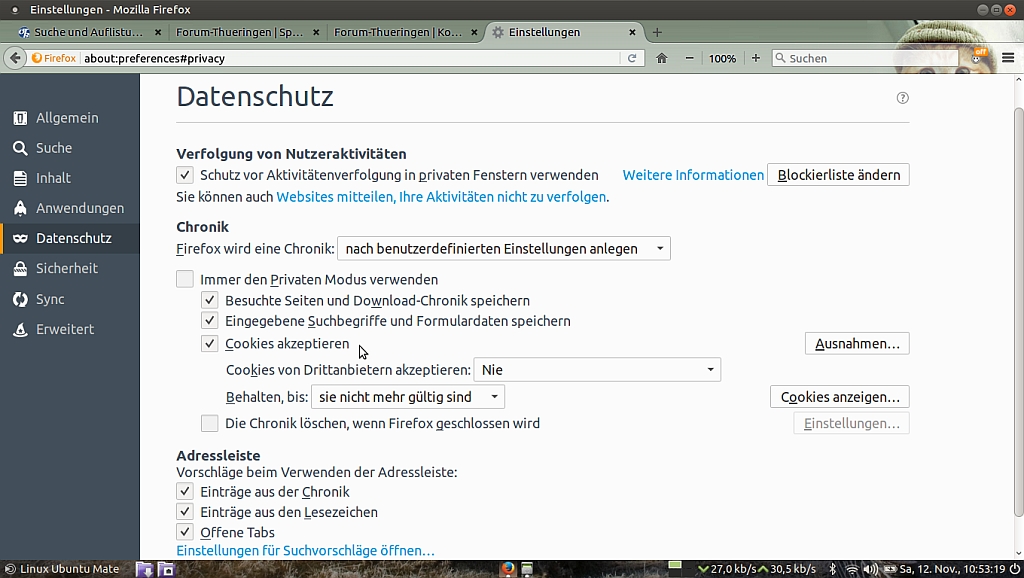Screen dimensions: 1024x578
Task: Open the Anwendungen settings category
Action: (x=80, y=208)
